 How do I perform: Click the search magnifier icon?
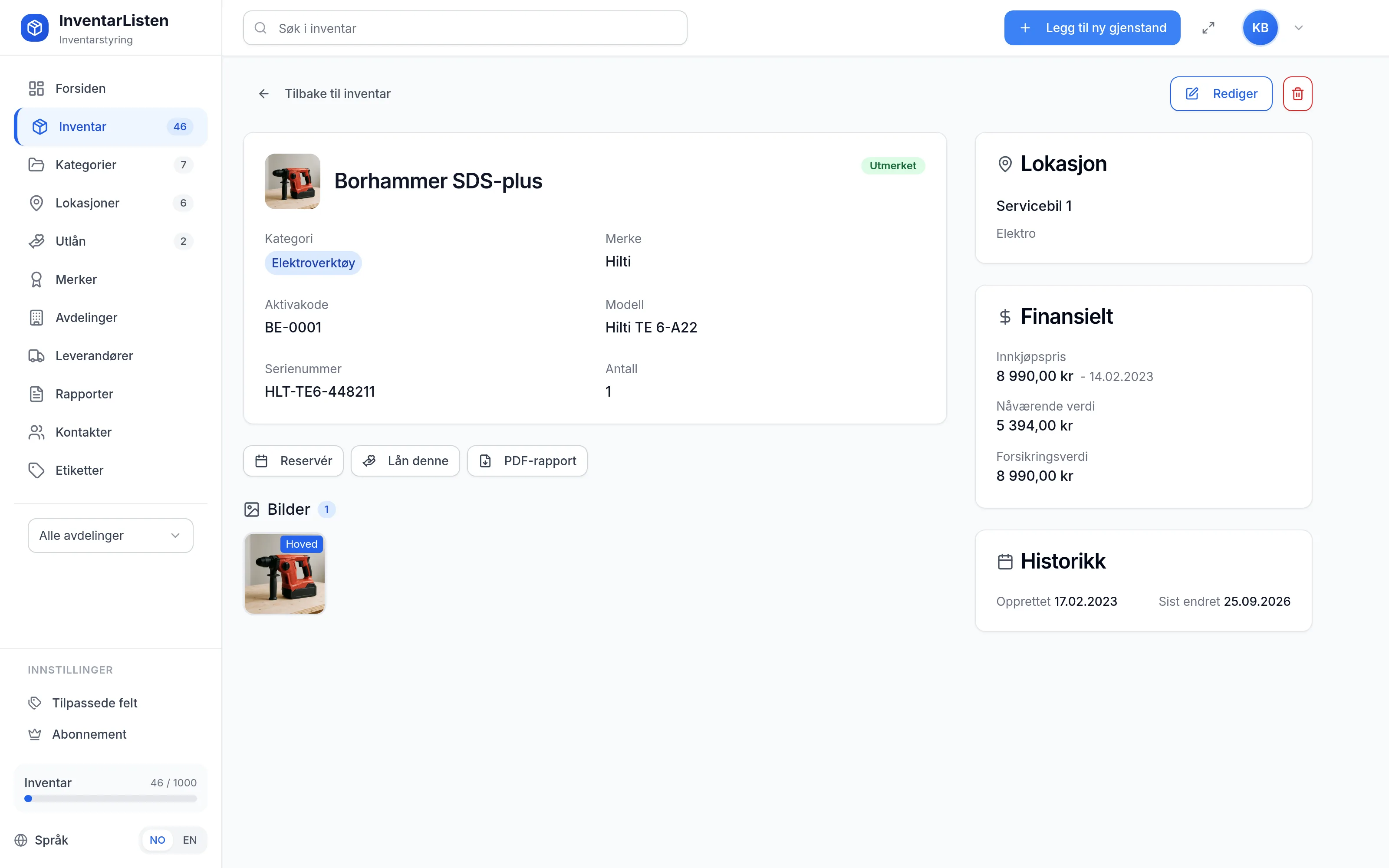pyautogui.click(x=260, y=28)
